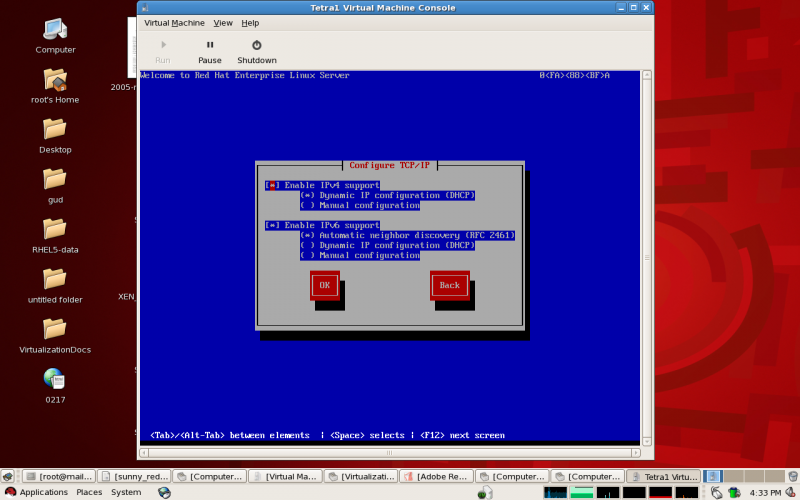Viewport: 800px width, 500px height.
Task: Select the active workspace in the switcher
Action: [712, 477]
